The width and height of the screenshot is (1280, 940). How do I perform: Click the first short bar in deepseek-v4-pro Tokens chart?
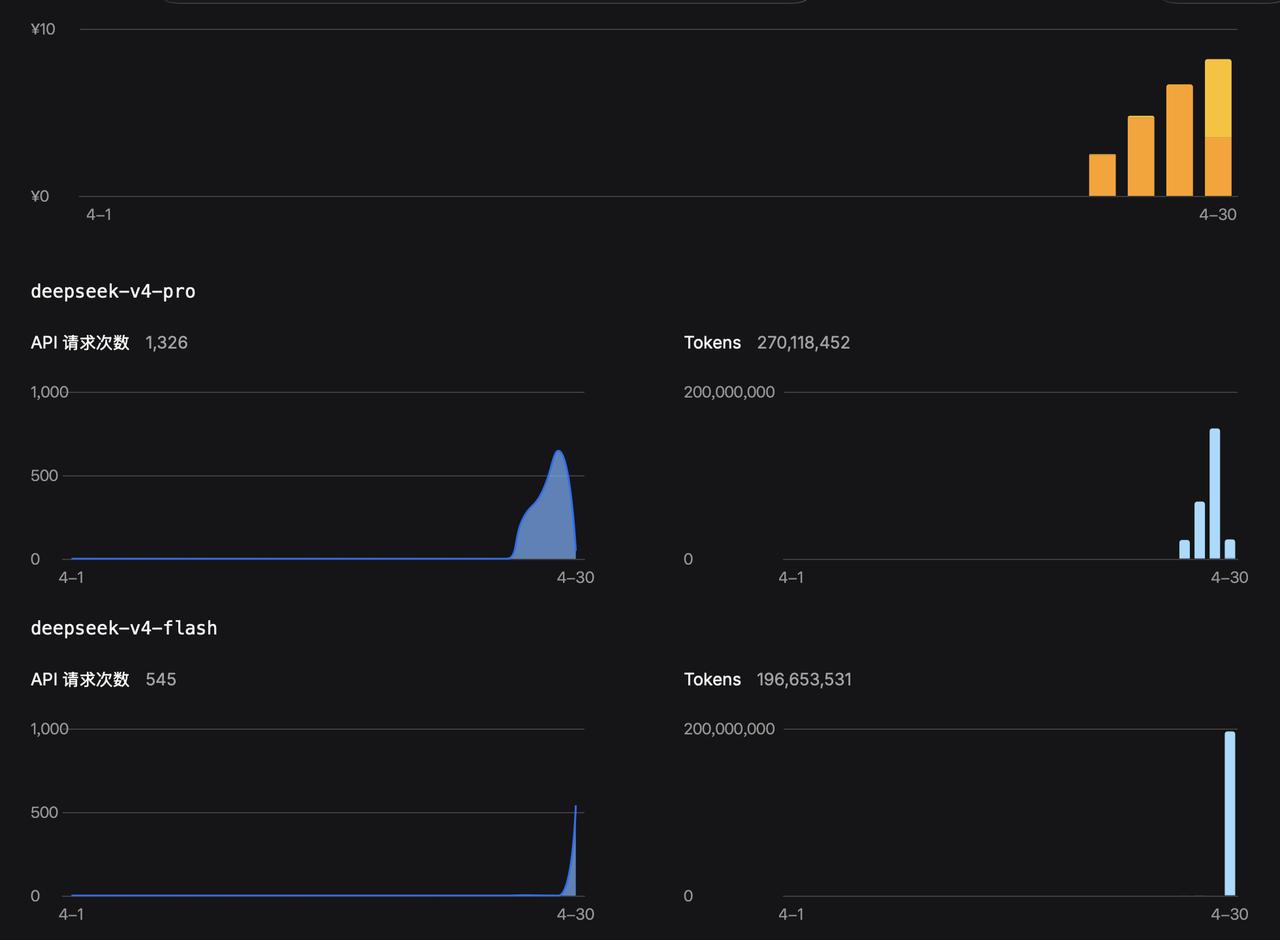pos(1185,549)
